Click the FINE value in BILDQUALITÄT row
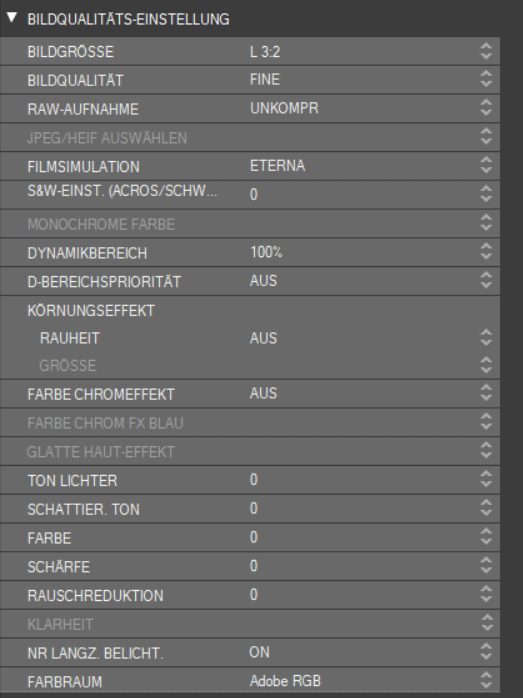 click(265, 80)
